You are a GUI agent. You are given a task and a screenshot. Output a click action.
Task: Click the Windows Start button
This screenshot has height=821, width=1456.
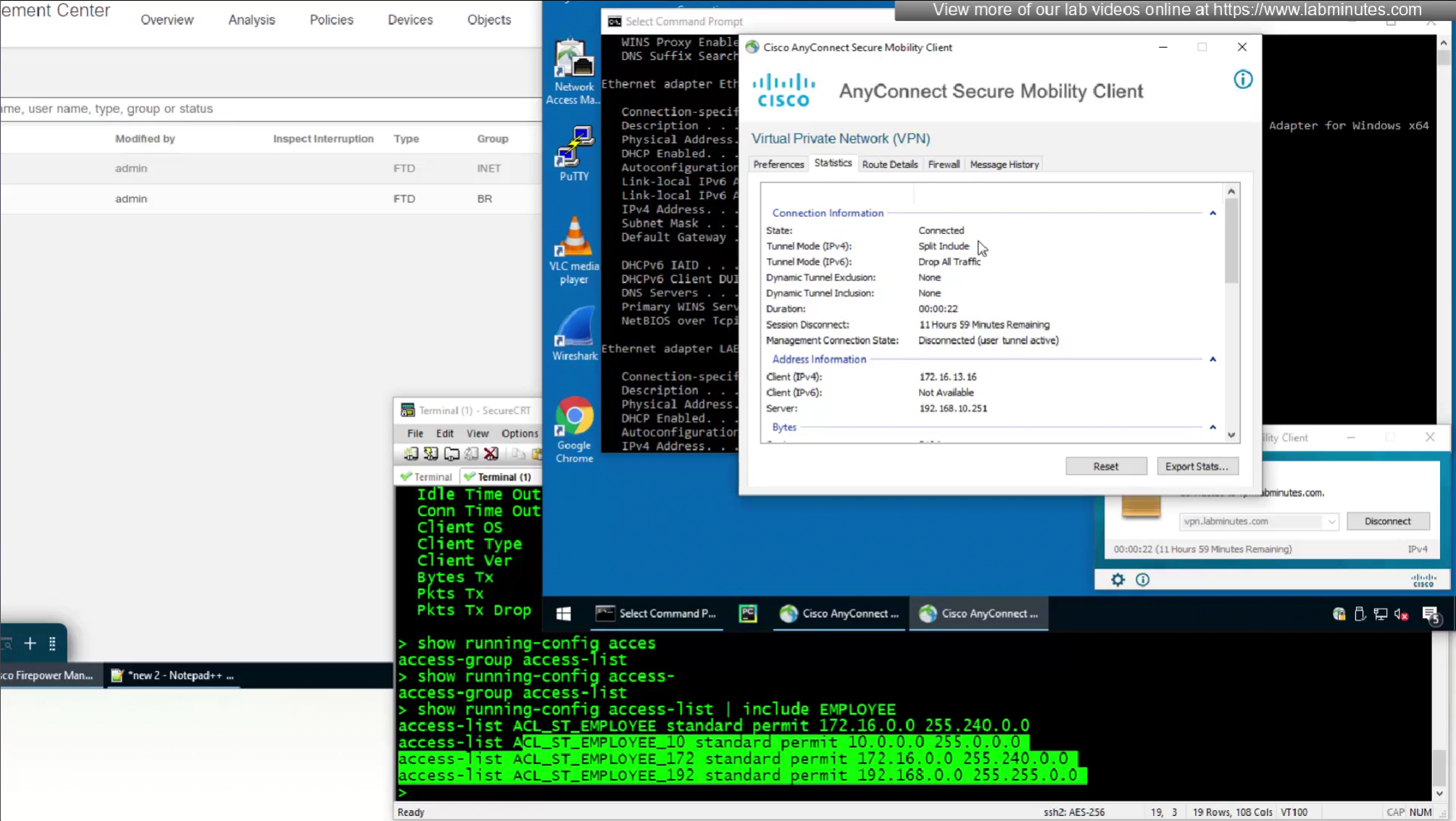pyautogui.click(x=563, y=614)
